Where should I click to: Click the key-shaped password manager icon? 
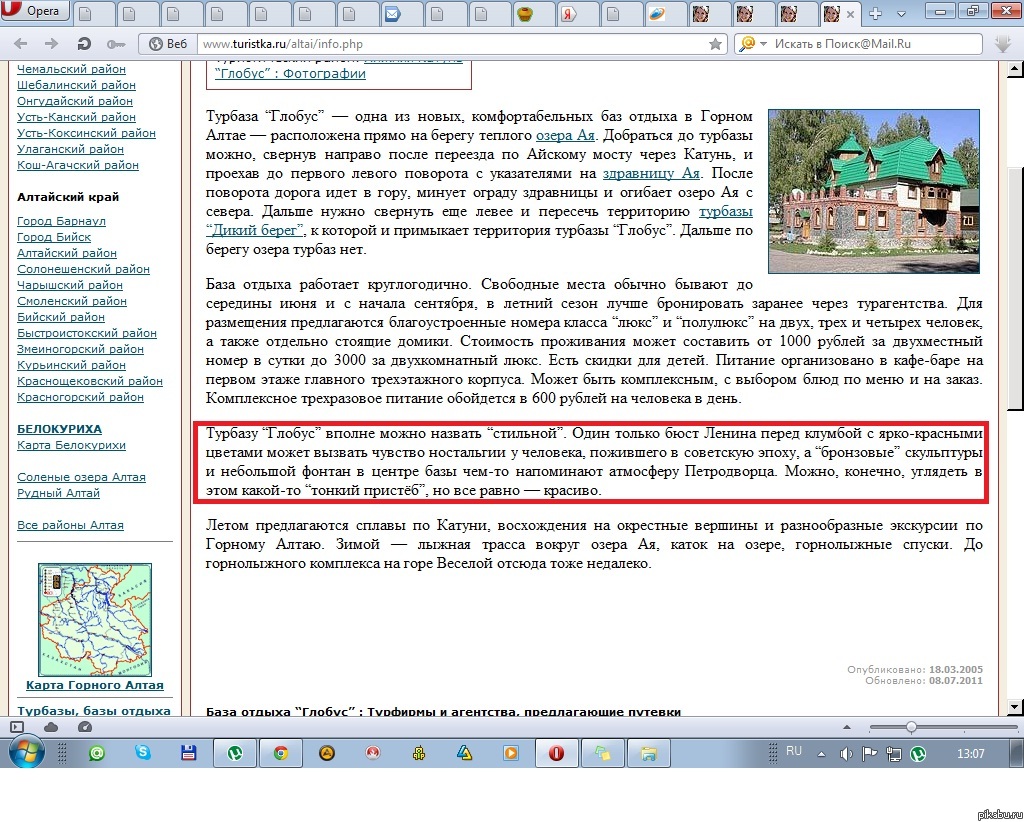[x=115, y=44]
